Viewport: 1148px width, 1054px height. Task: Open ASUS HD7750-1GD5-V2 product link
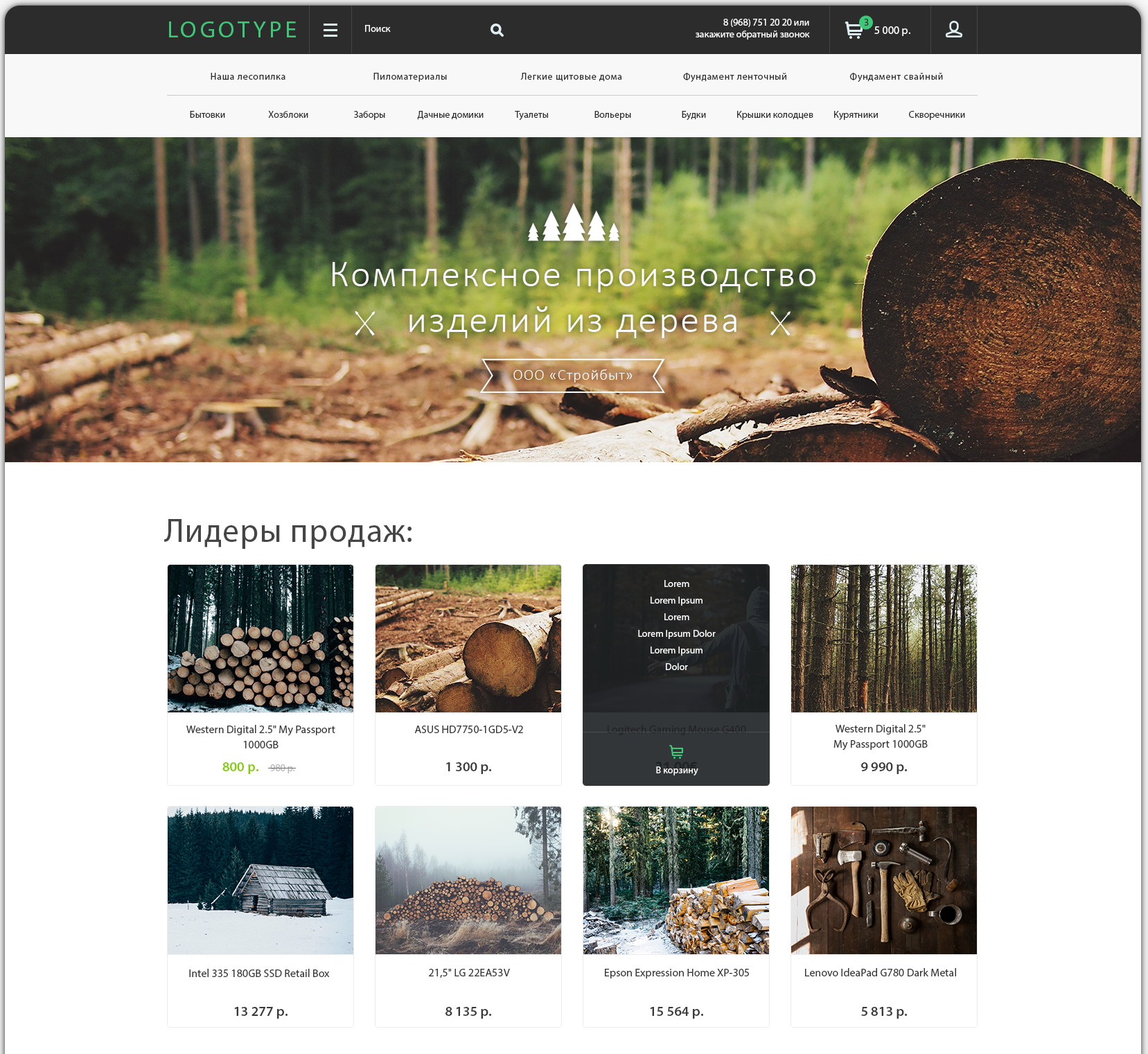tap(469, 730)
